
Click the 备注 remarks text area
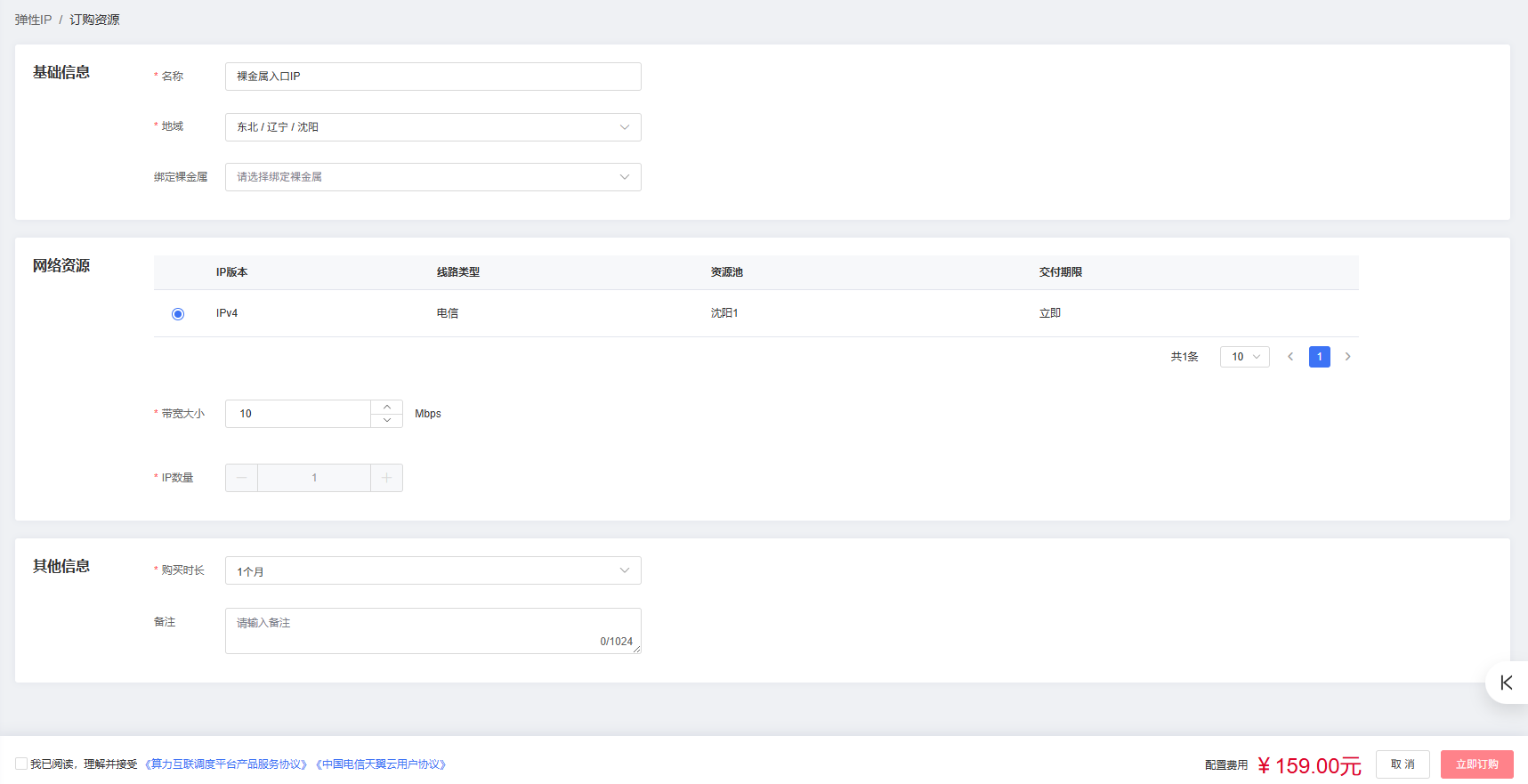point(433,630)
